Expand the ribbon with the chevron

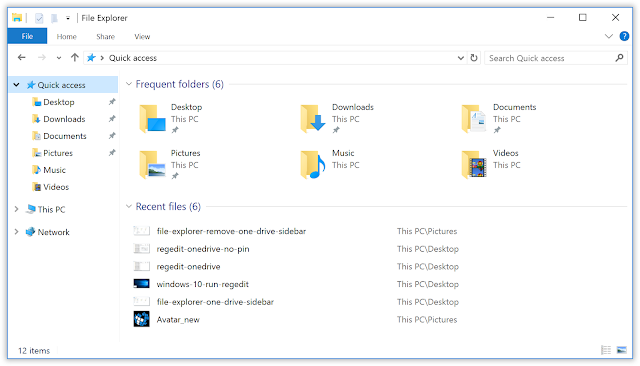point(609,36)
